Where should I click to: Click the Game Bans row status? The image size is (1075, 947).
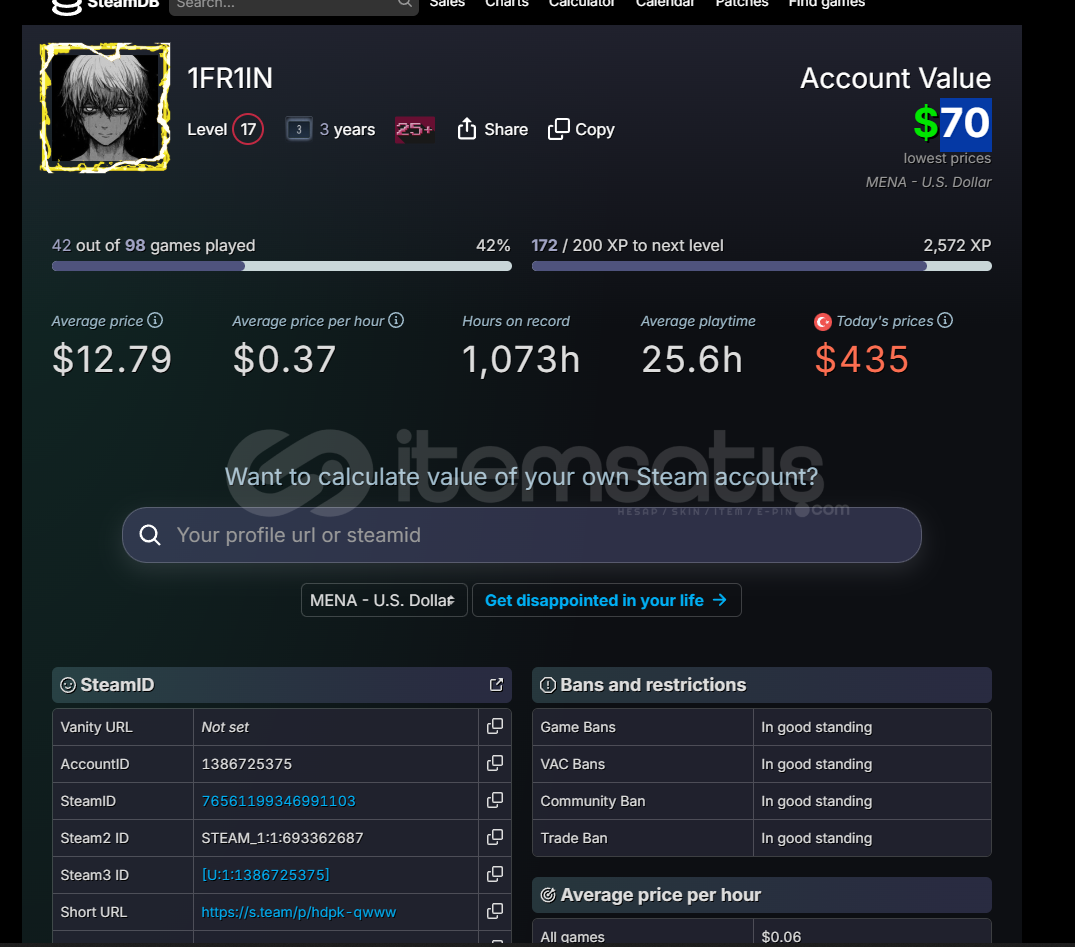(817, 727)
